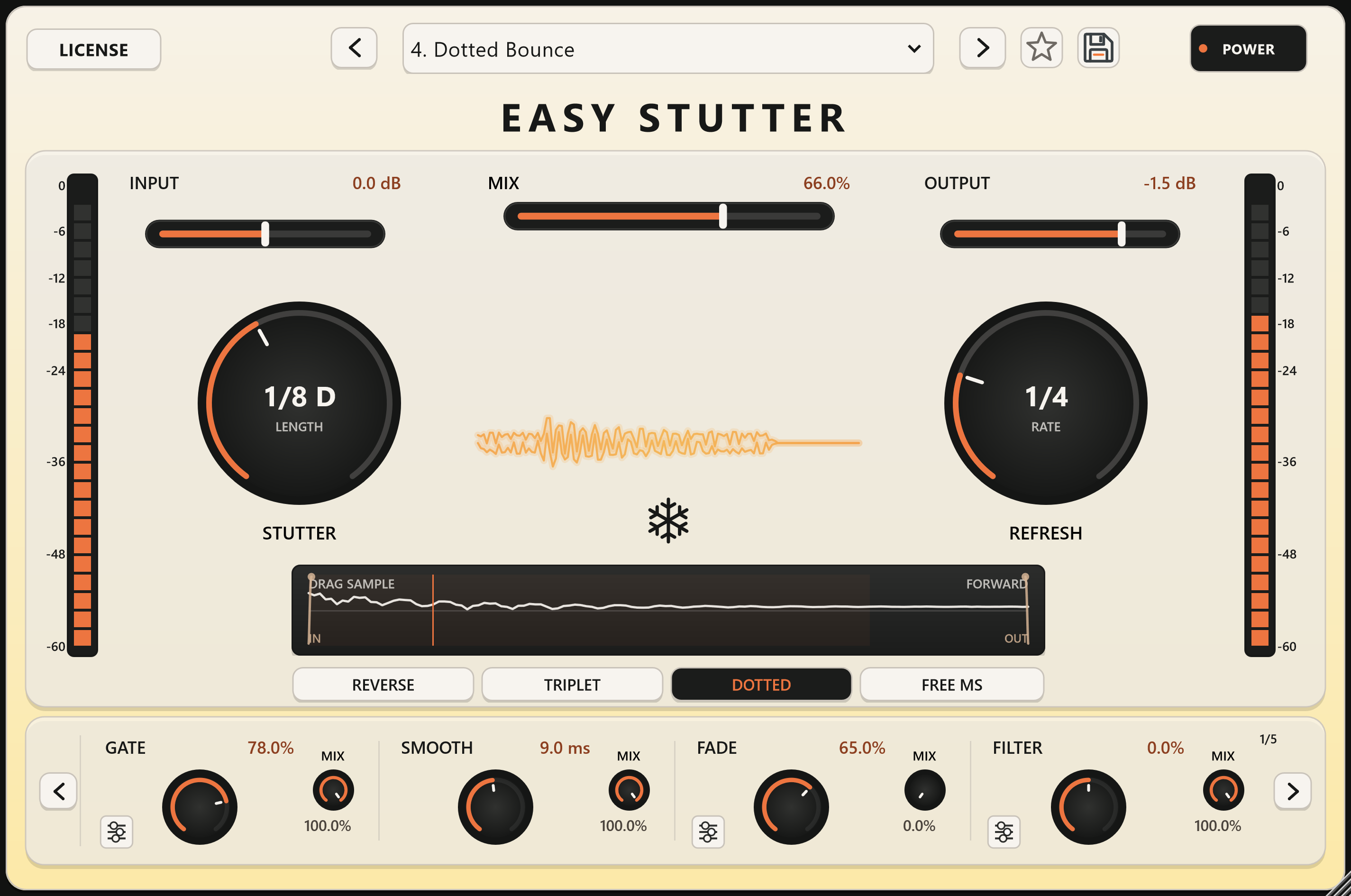Click the DRAG SAMPLE text
Image resolution: width=1351 pixels, height=896 pixels.
tap(353, 584)
